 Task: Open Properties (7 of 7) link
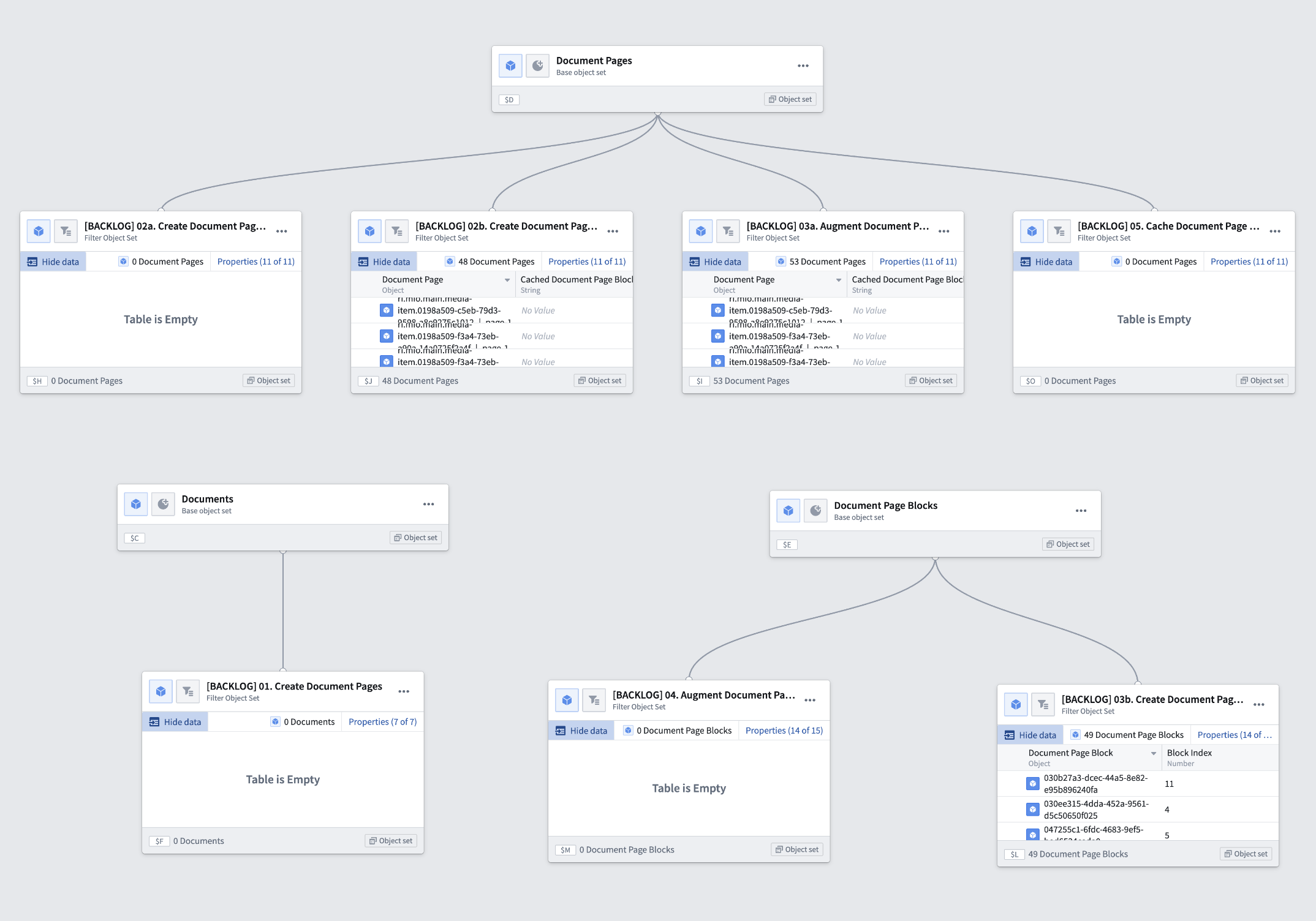[x=382, y=722]
